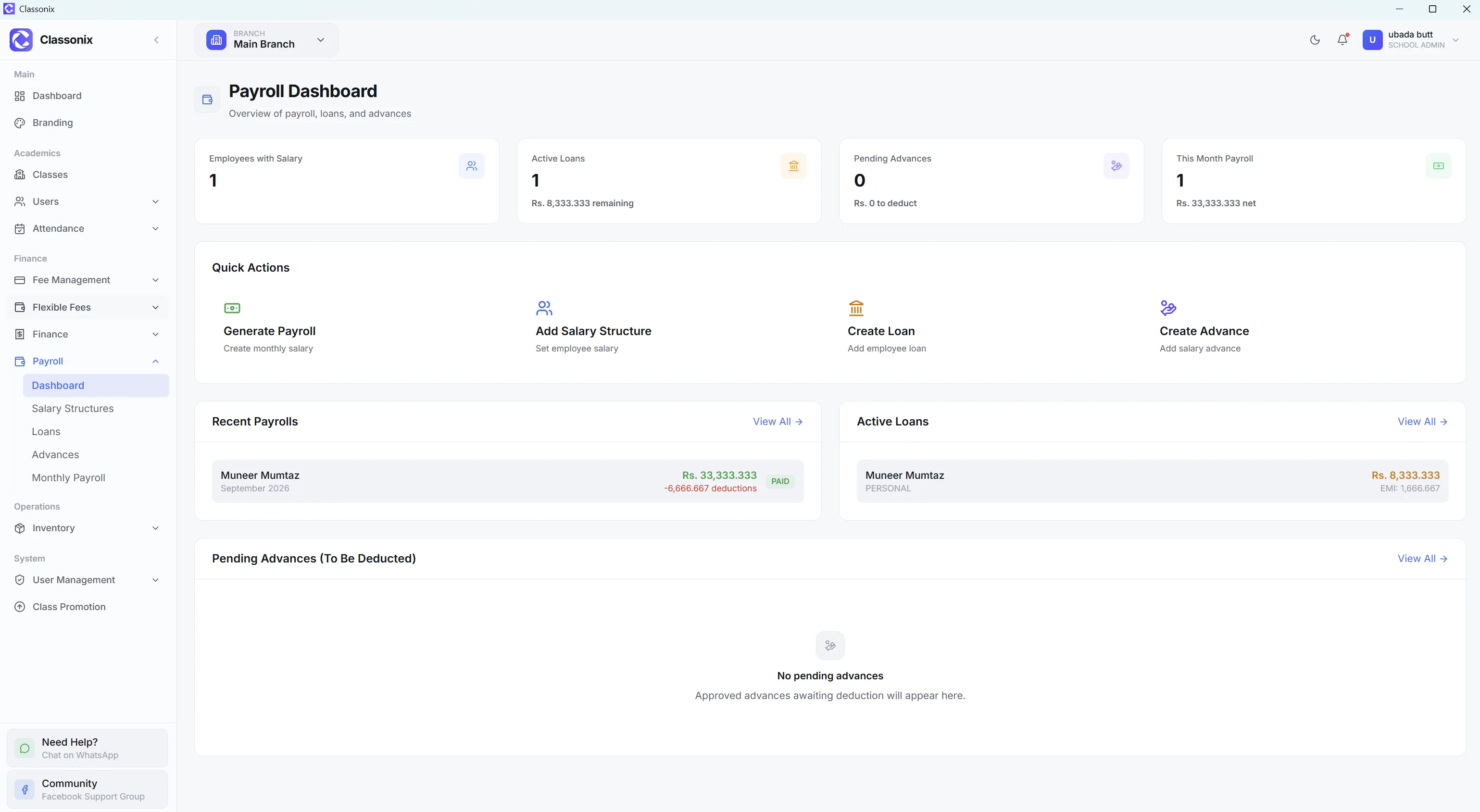Open the Advances submenu item
Viewport: 1480px width, 812px height.
96,454
